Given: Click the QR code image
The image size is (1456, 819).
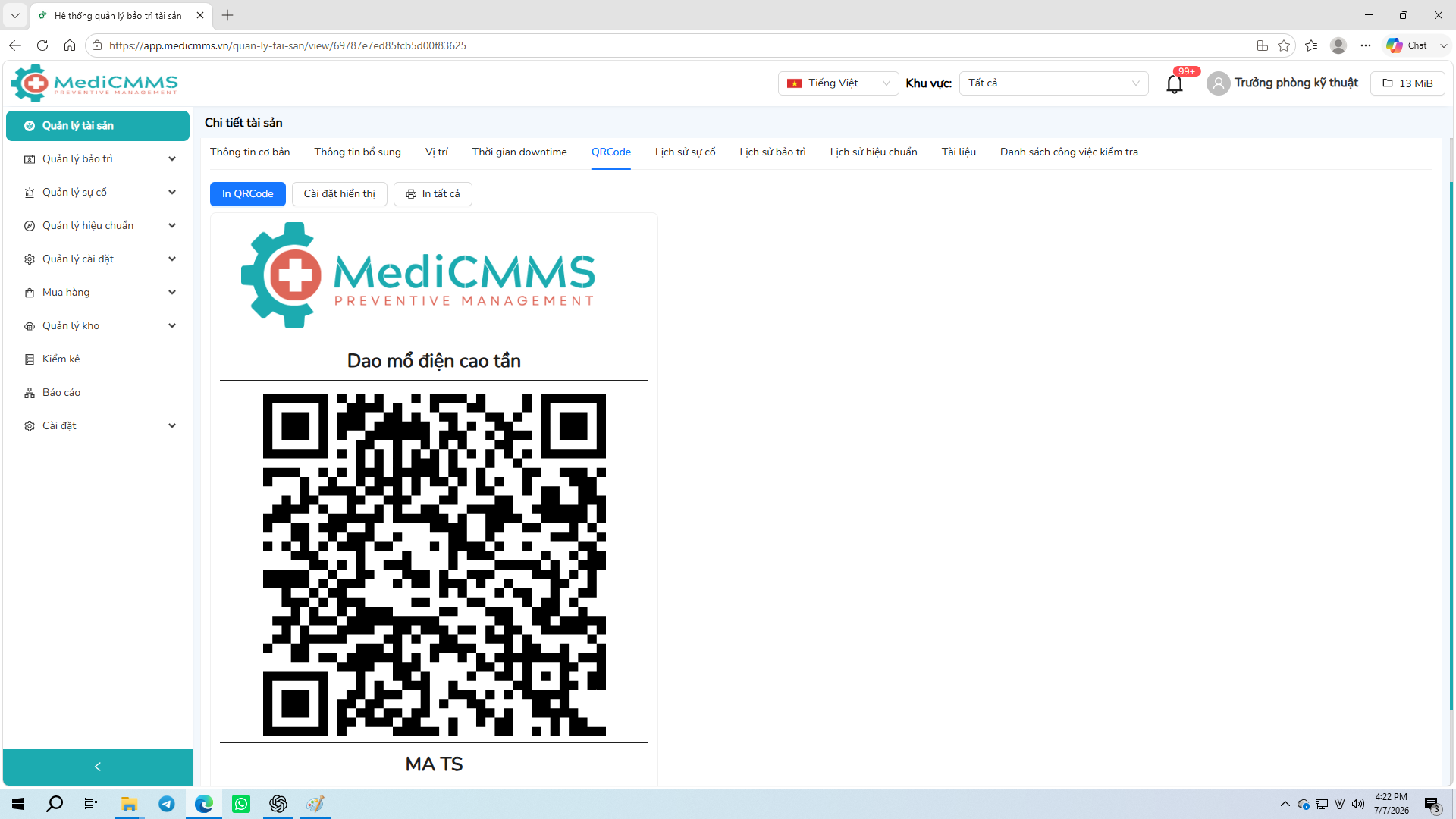Looking at the screenshot, I should pos(435,565).
